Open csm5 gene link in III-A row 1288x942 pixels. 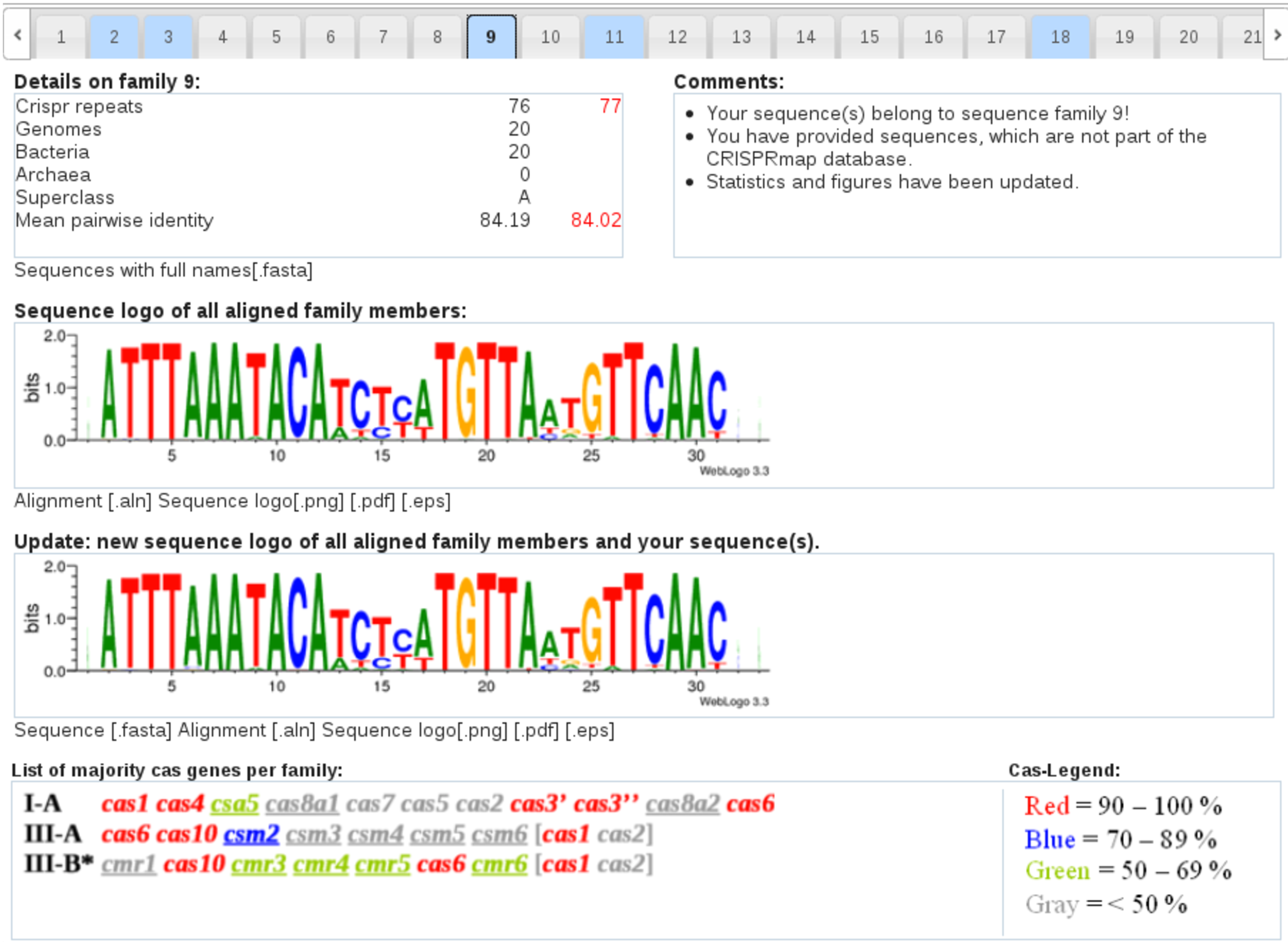click(x=438, y=835)
